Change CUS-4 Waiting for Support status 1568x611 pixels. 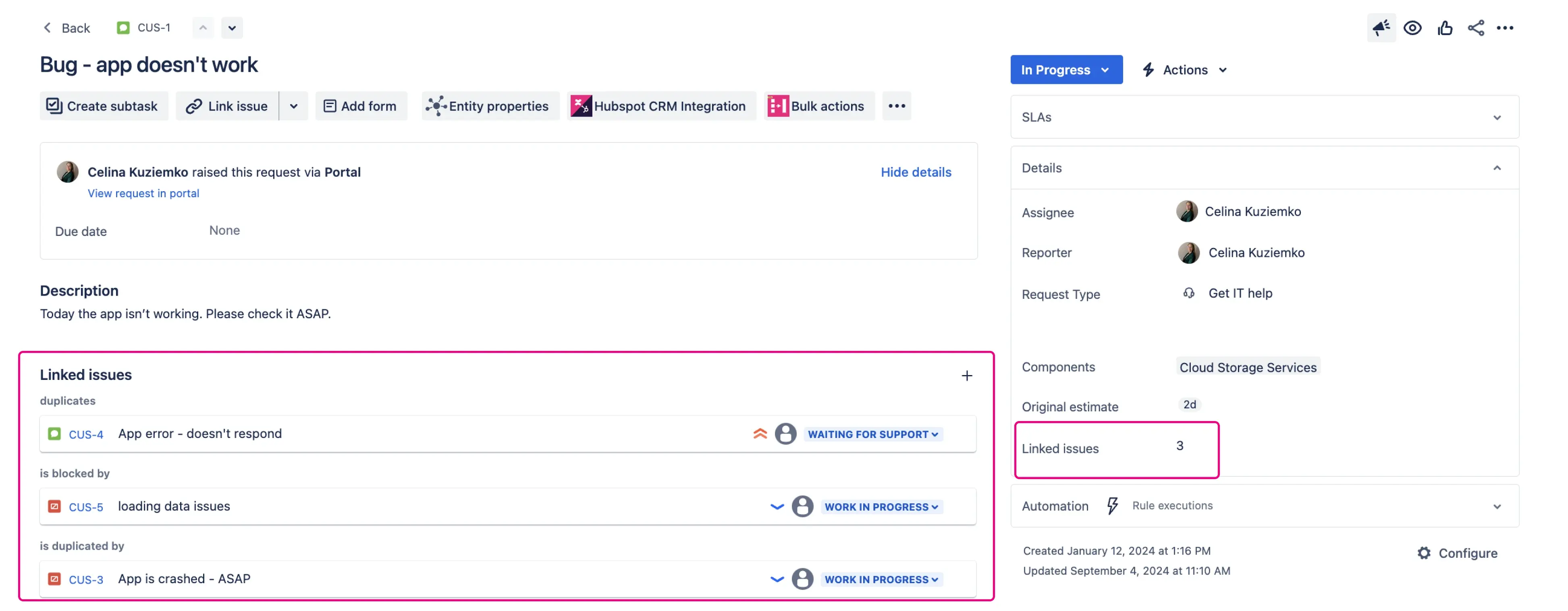coord(872,434)
